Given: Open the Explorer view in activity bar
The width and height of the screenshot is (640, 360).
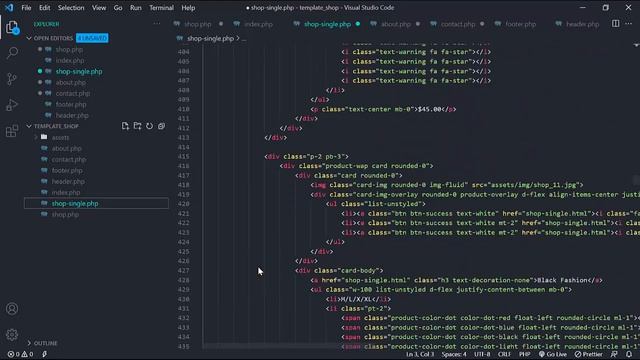Looking at the screenshot, I should point(12,28).
